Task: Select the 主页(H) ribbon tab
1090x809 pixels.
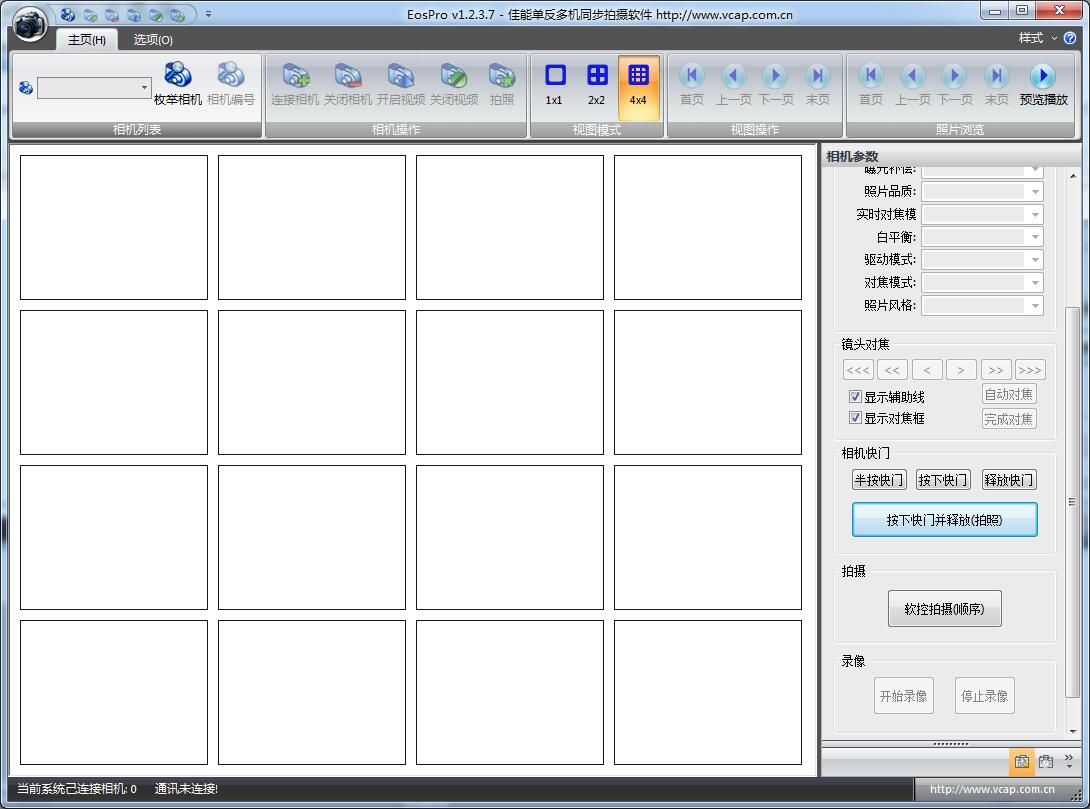Action: coord(87,40)
